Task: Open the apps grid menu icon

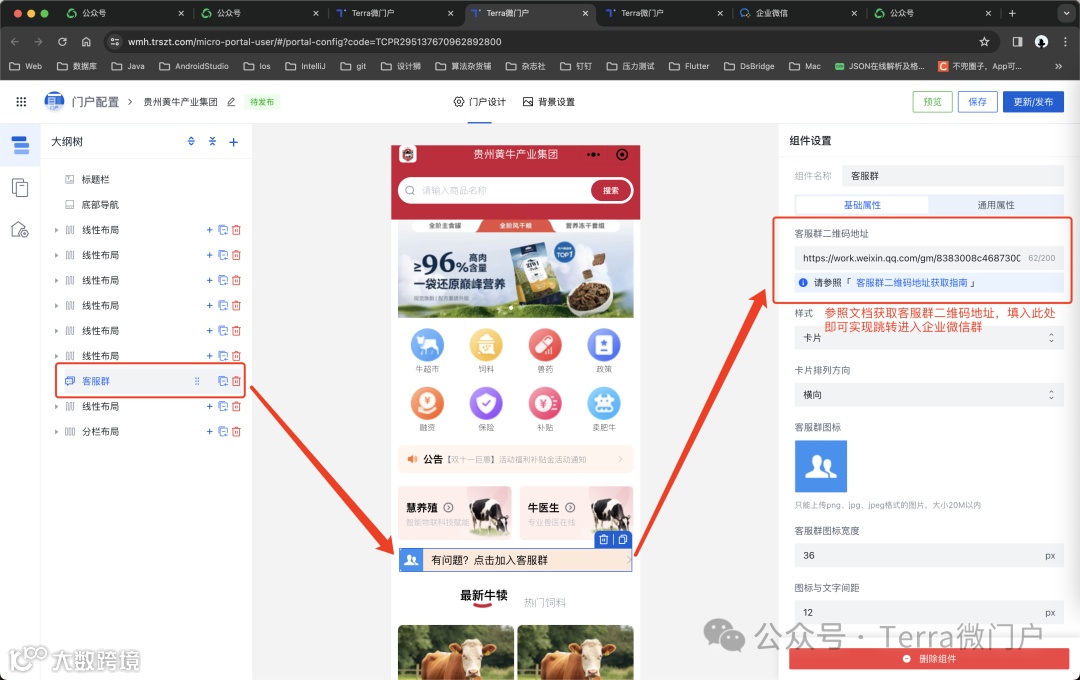Action: point(21,102)
